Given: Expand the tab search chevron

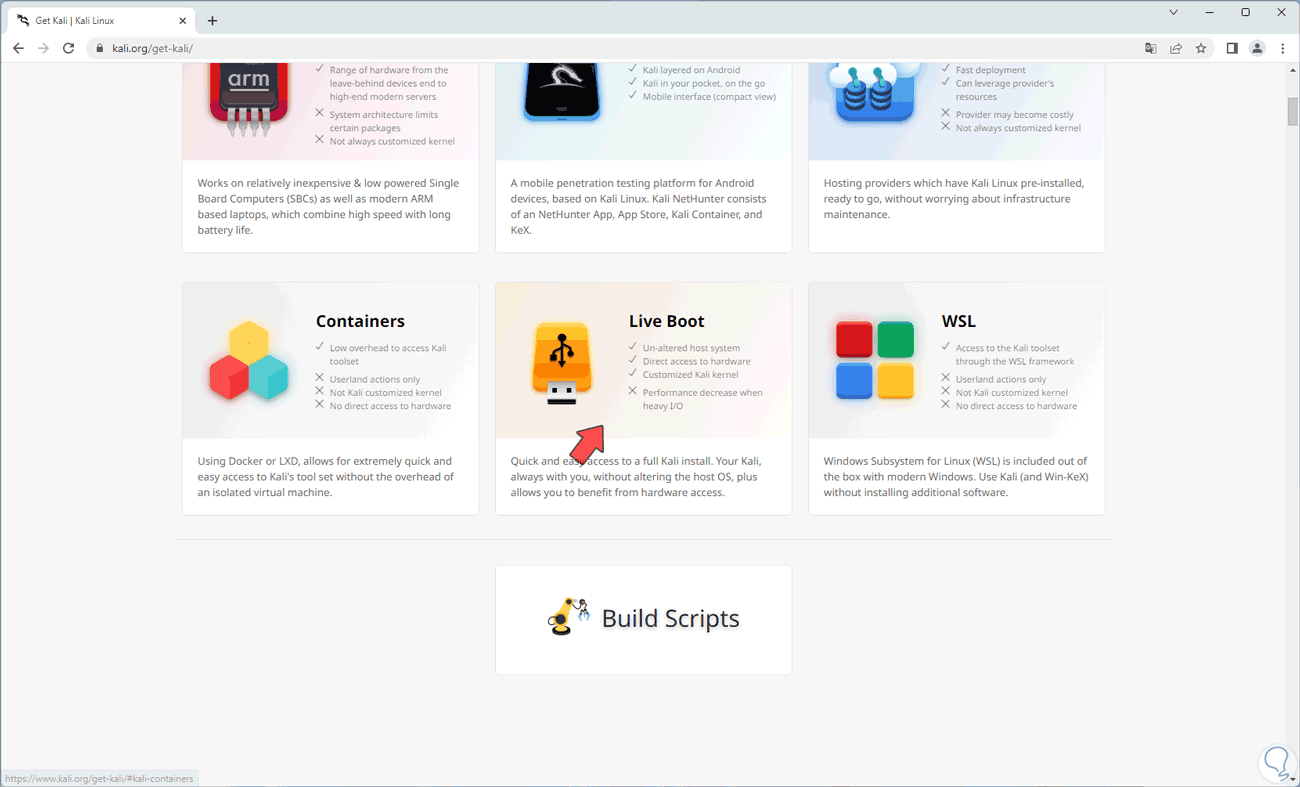Looking at the screenshot, I should pyautogui.click(x=1177, y=13).
